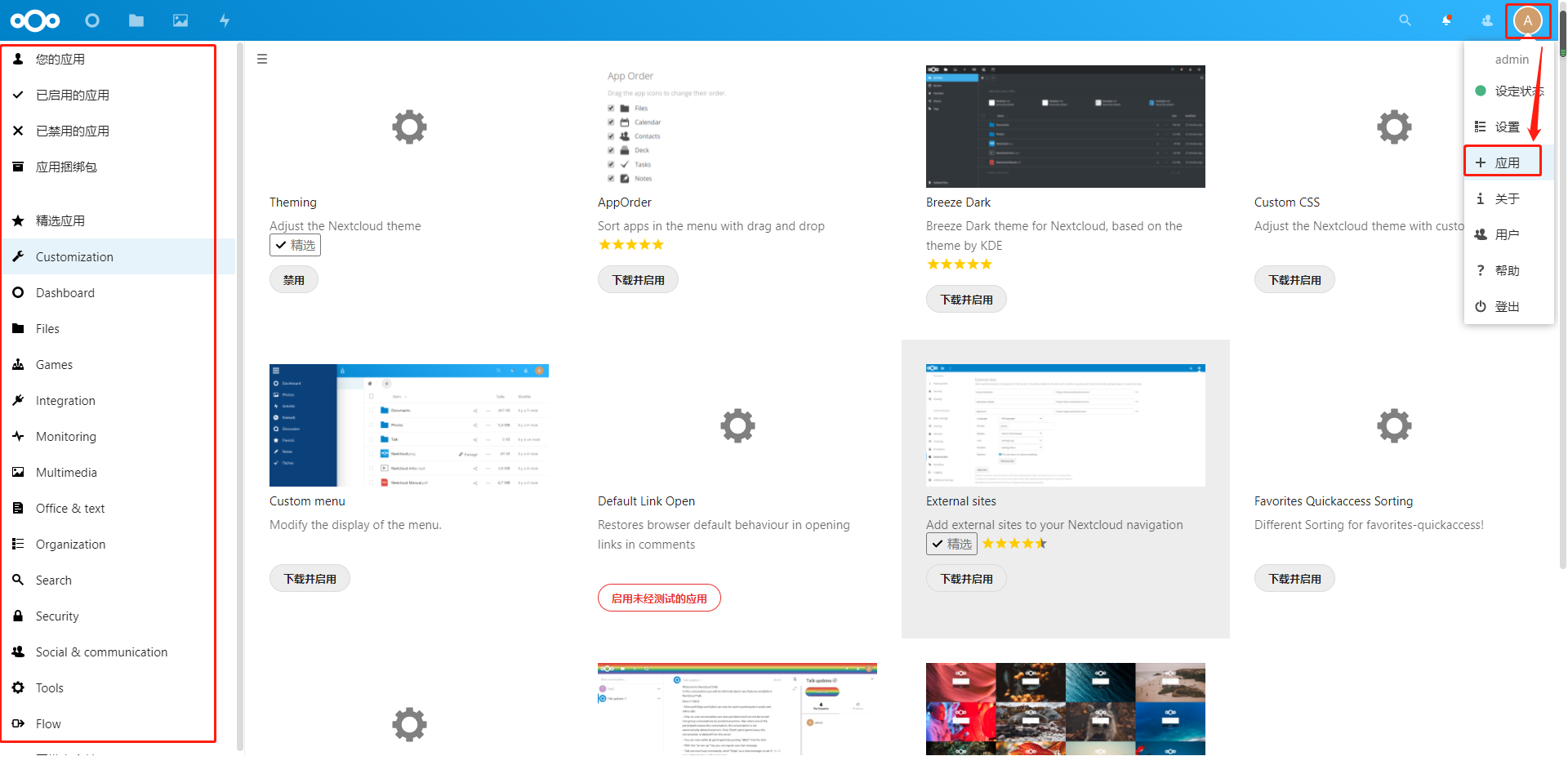Open Files via the top bar folder icon
Screen dimensions: 1568x765
tap(136, 20)
